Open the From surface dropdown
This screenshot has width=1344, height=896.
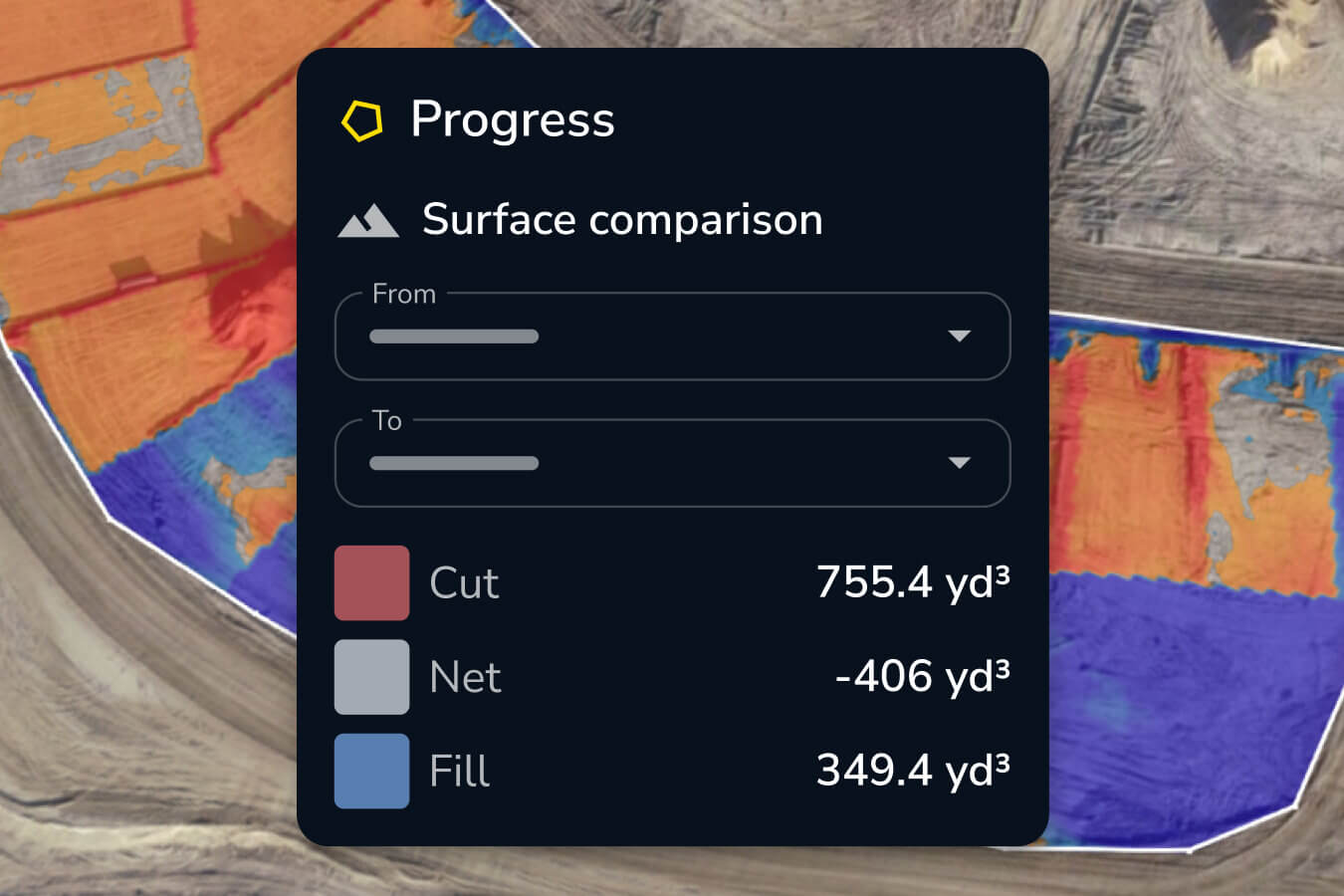tap(672, 336)
